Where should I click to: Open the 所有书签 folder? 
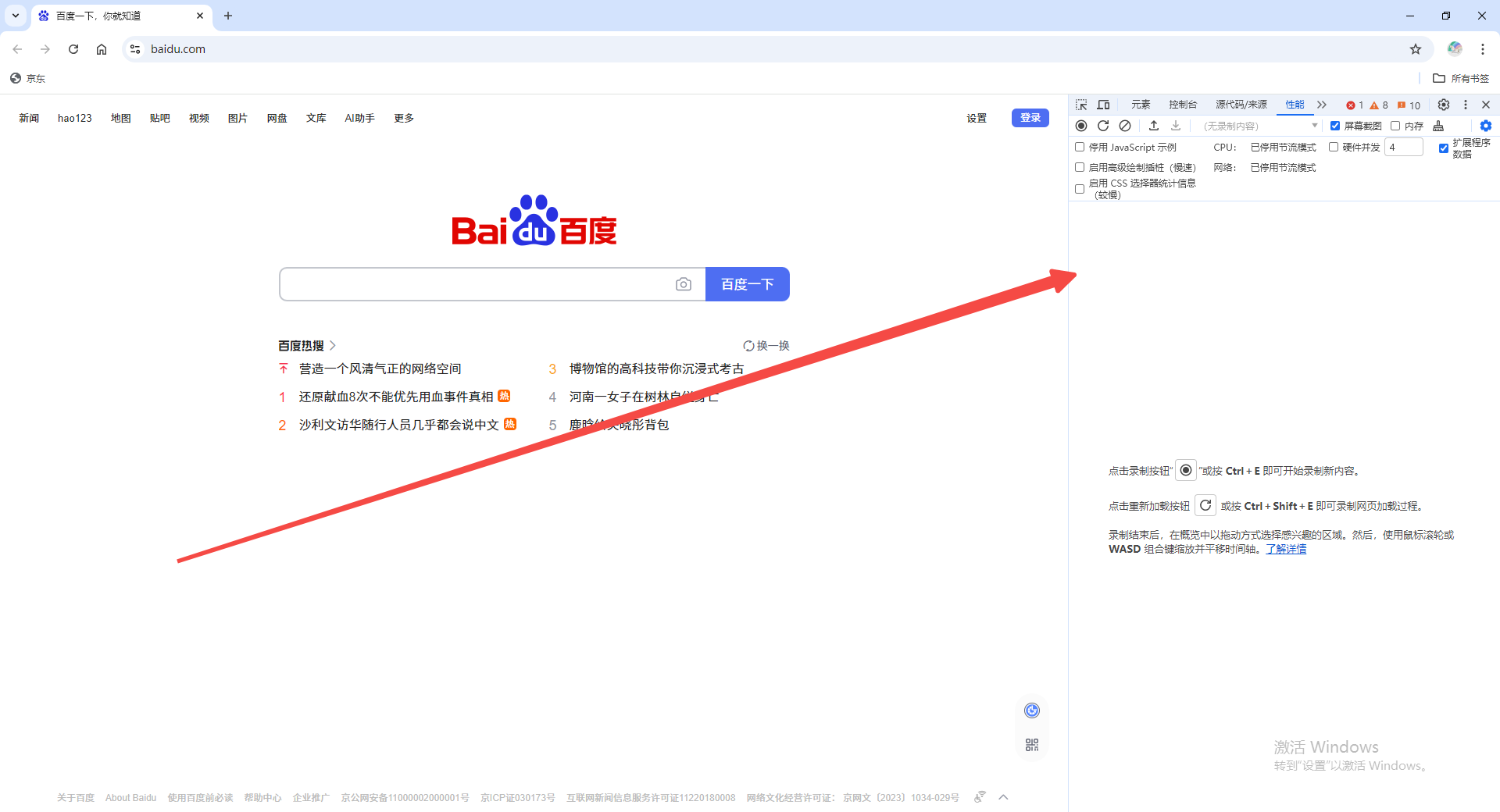(x=1461, y=78)
